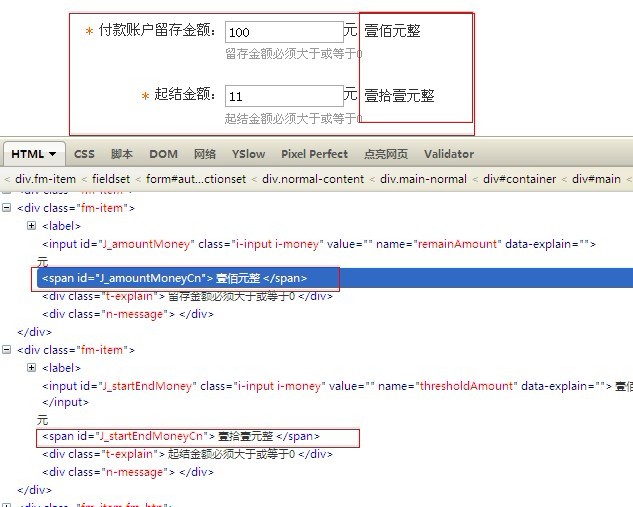Switch to the DOM tab
The width and height of the screenshot is (633, 507).
point(163,154)
